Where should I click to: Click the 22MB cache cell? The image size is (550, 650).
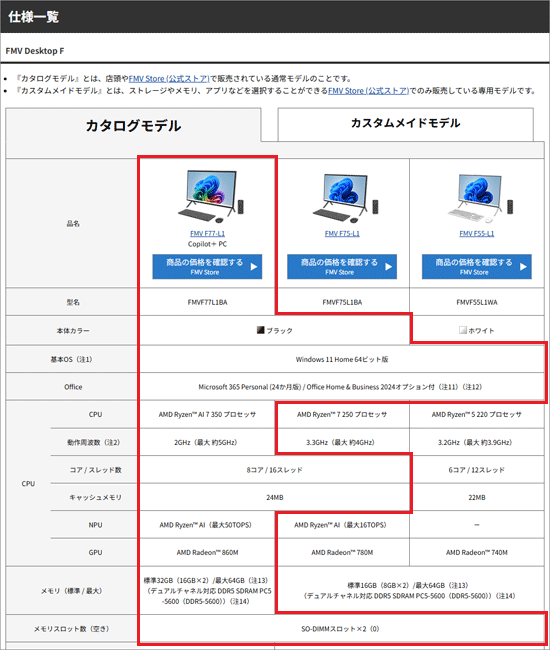click(477, 497)
